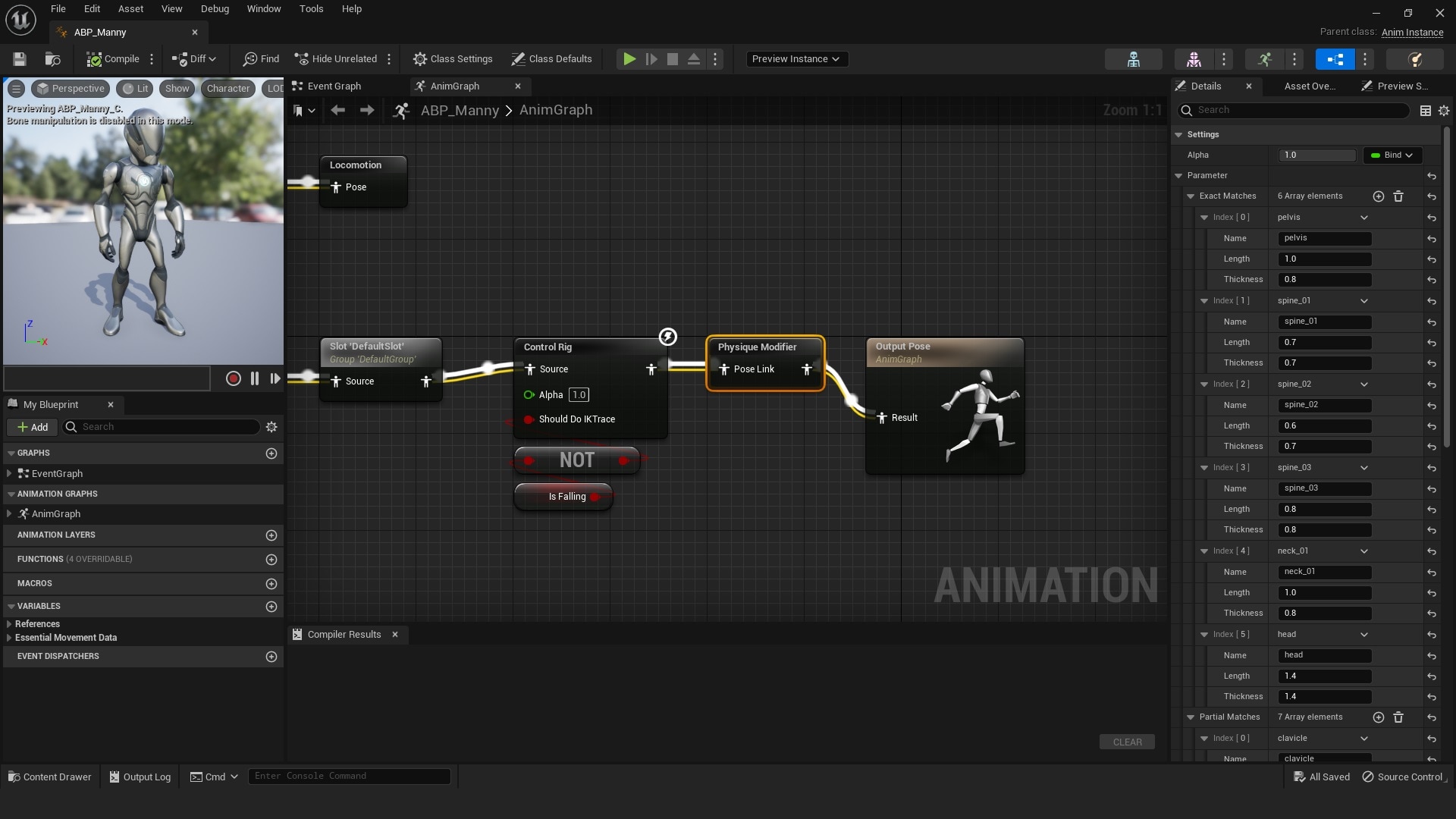Save the blueprint with the floppy disk icon
1456x819 pixels.
[20, 59]
